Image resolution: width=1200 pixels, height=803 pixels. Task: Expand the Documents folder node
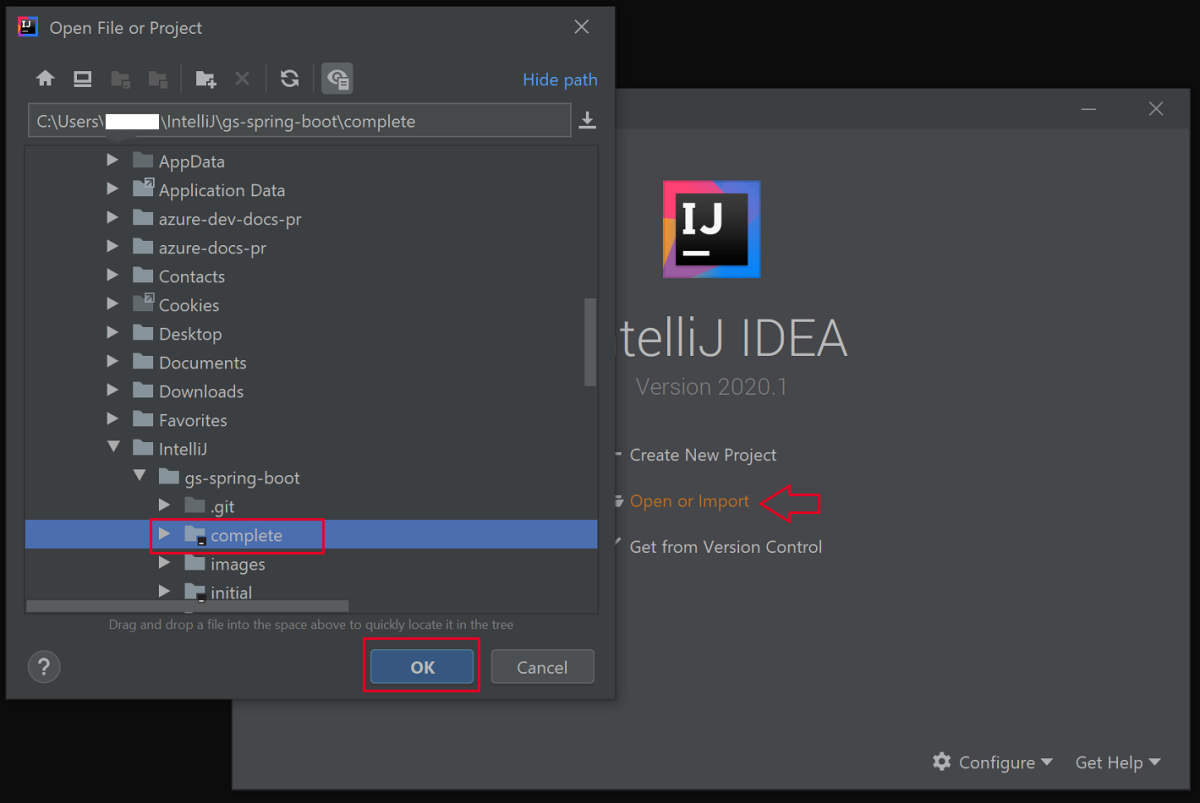click(x=113, y=362)
